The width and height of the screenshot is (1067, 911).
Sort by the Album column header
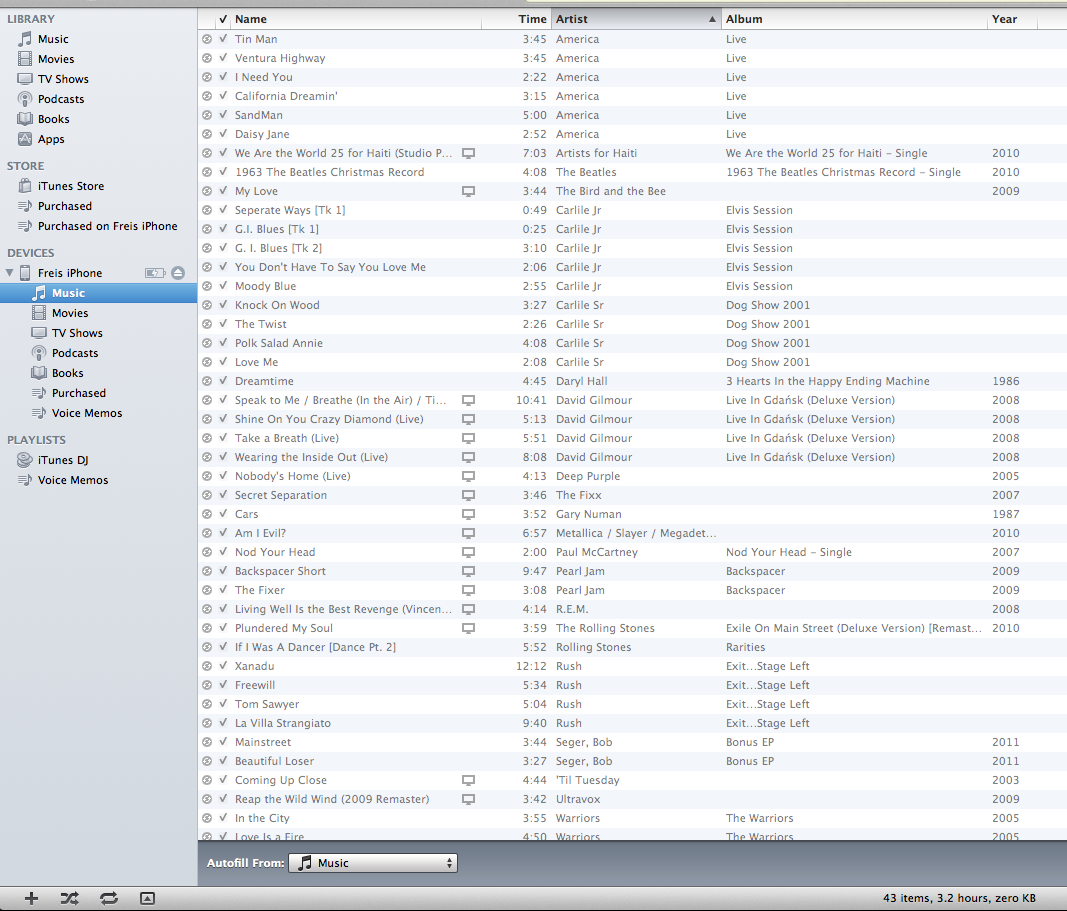pyautogui.click(x=854, y=19)
